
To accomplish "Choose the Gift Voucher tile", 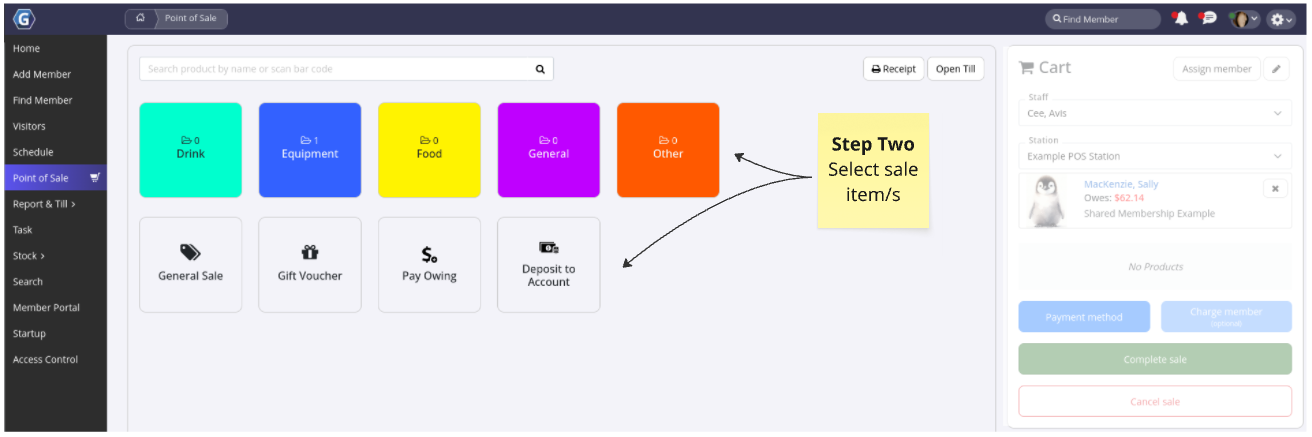I will click(310, 265).
